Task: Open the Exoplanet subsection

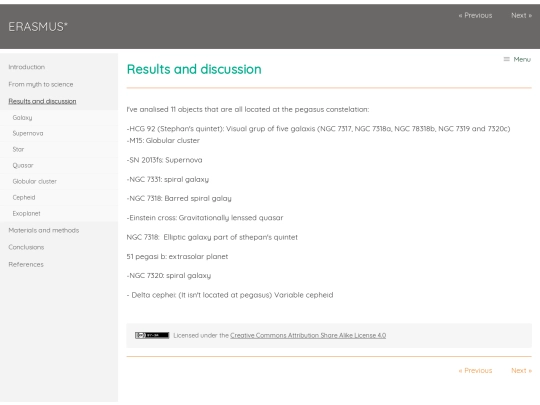Action: tap(26, 214)
